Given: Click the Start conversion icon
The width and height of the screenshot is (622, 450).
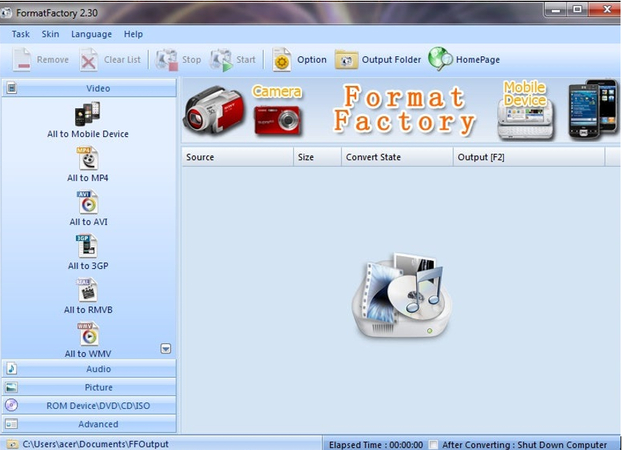Looking at the screenshot, I should (221, 60).
